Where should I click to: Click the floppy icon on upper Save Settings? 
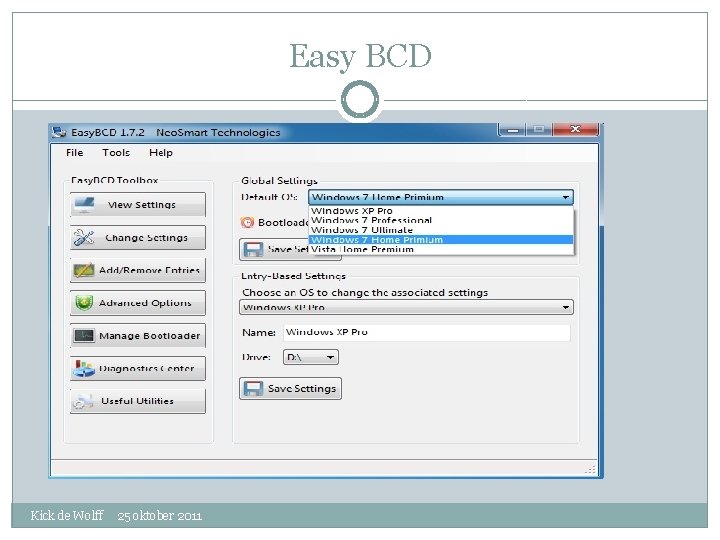click(253, 249)
